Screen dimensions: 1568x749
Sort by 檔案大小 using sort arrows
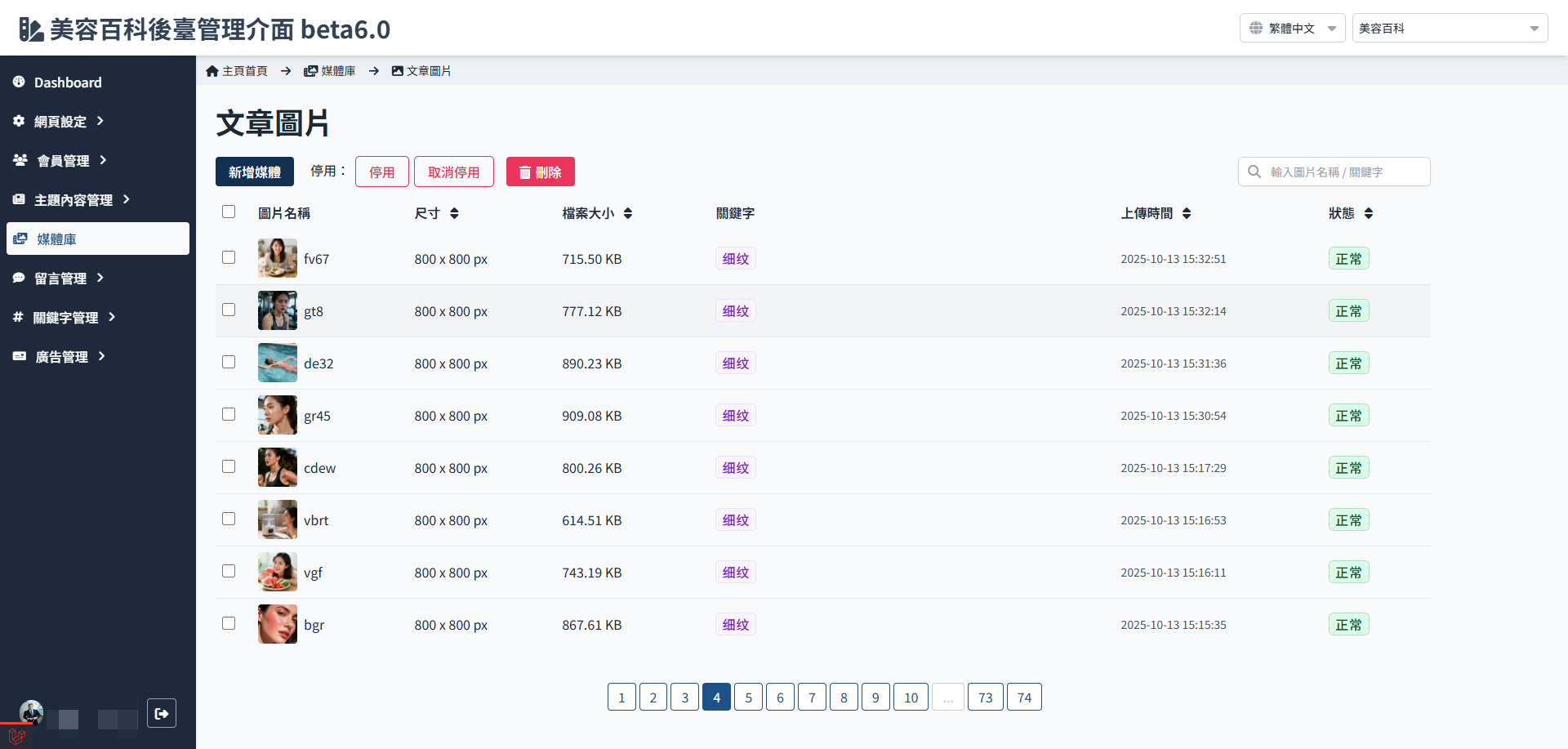[628, 213]
